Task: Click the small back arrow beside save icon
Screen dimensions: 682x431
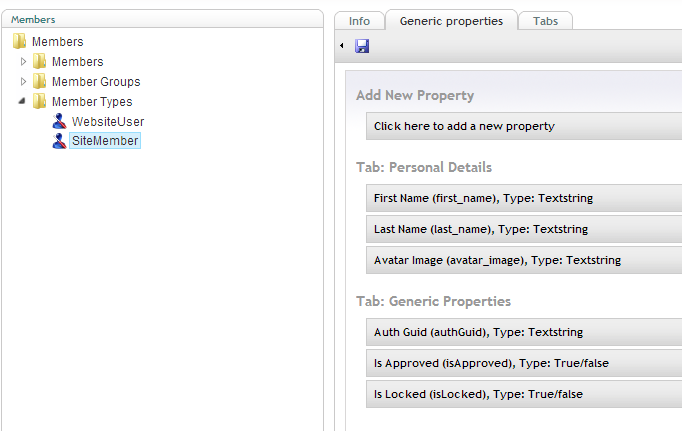Action: point(342,45)
